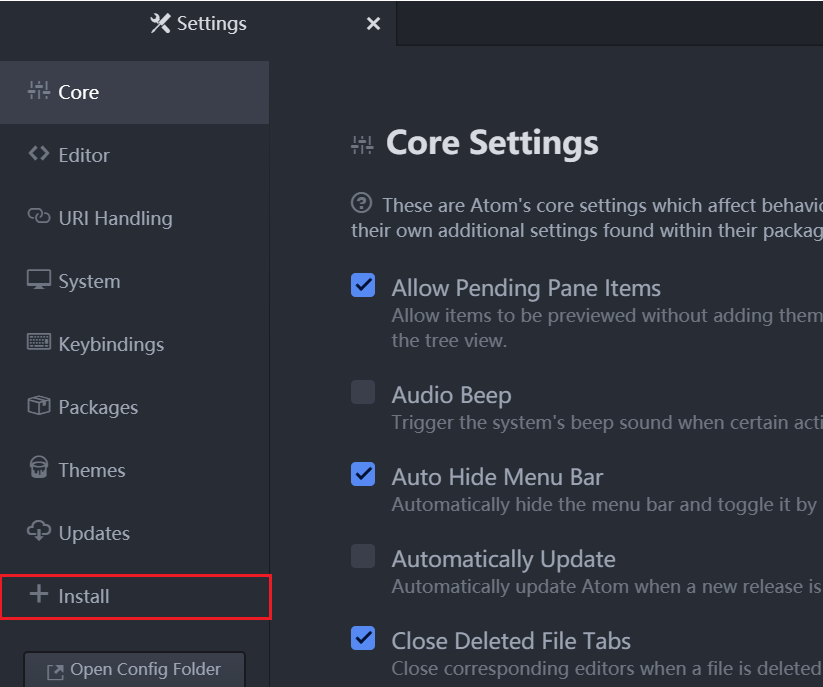Go to the Keybindings section
This screenshot has width=823, height=687.
[x=111, y=344]
